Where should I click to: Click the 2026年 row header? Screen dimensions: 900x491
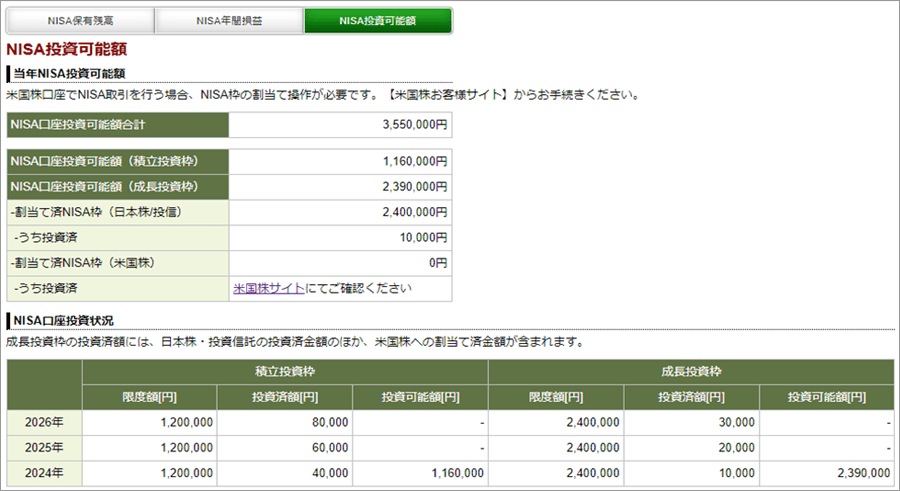click(44, 423)
